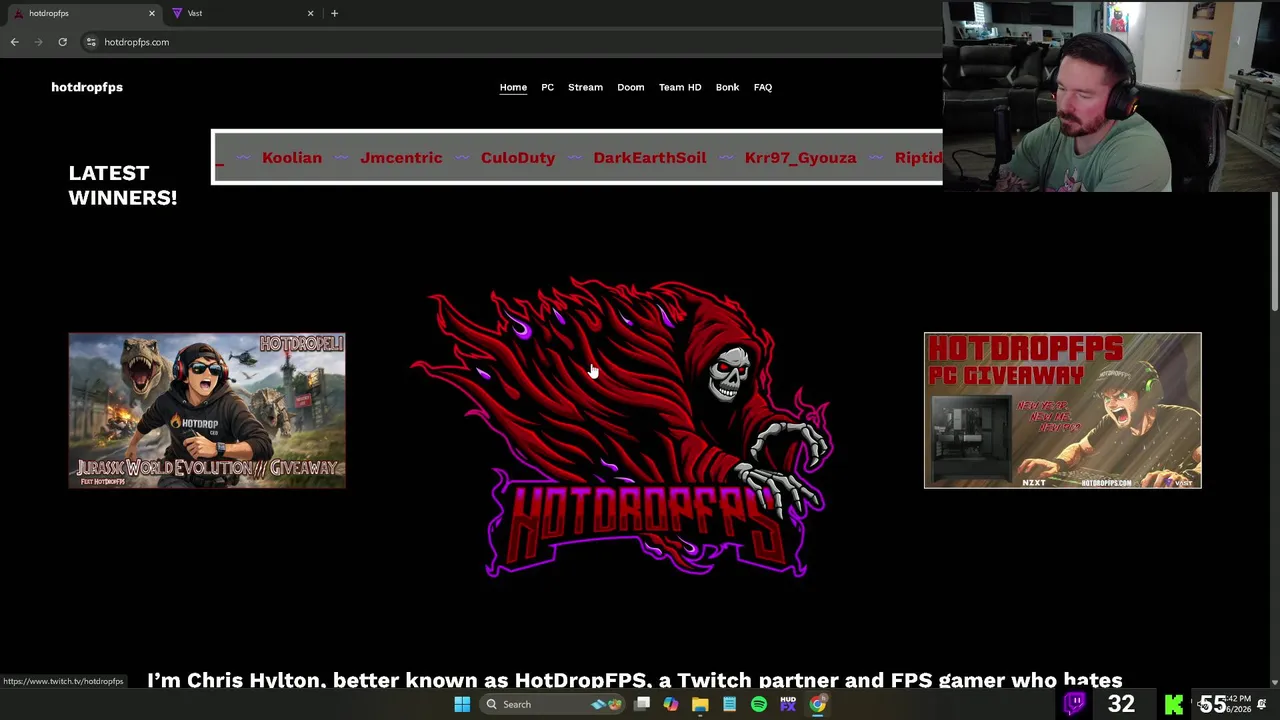Close the hotdropfps browser tab
1280x720 pixels.
[x=152, y=13]
